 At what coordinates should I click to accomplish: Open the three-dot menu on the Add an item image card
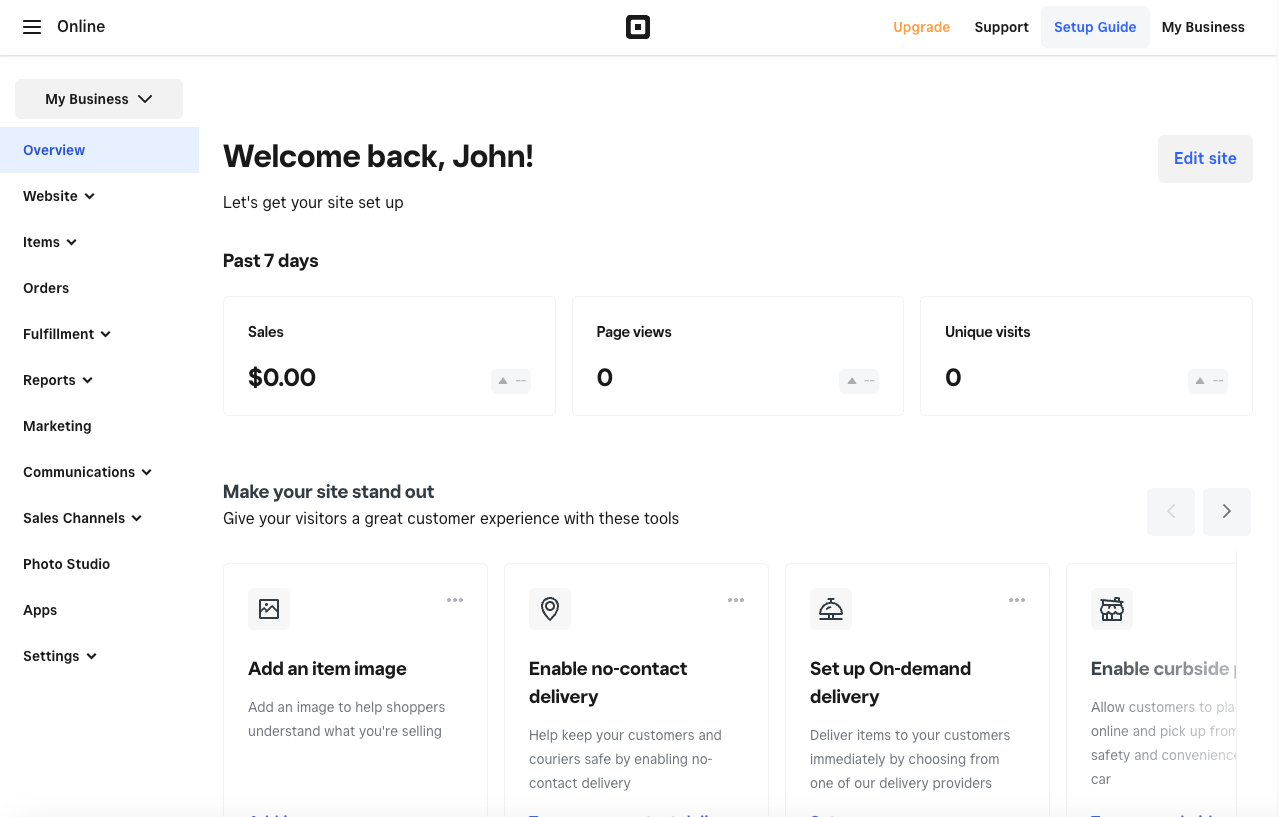pos(455,600)
